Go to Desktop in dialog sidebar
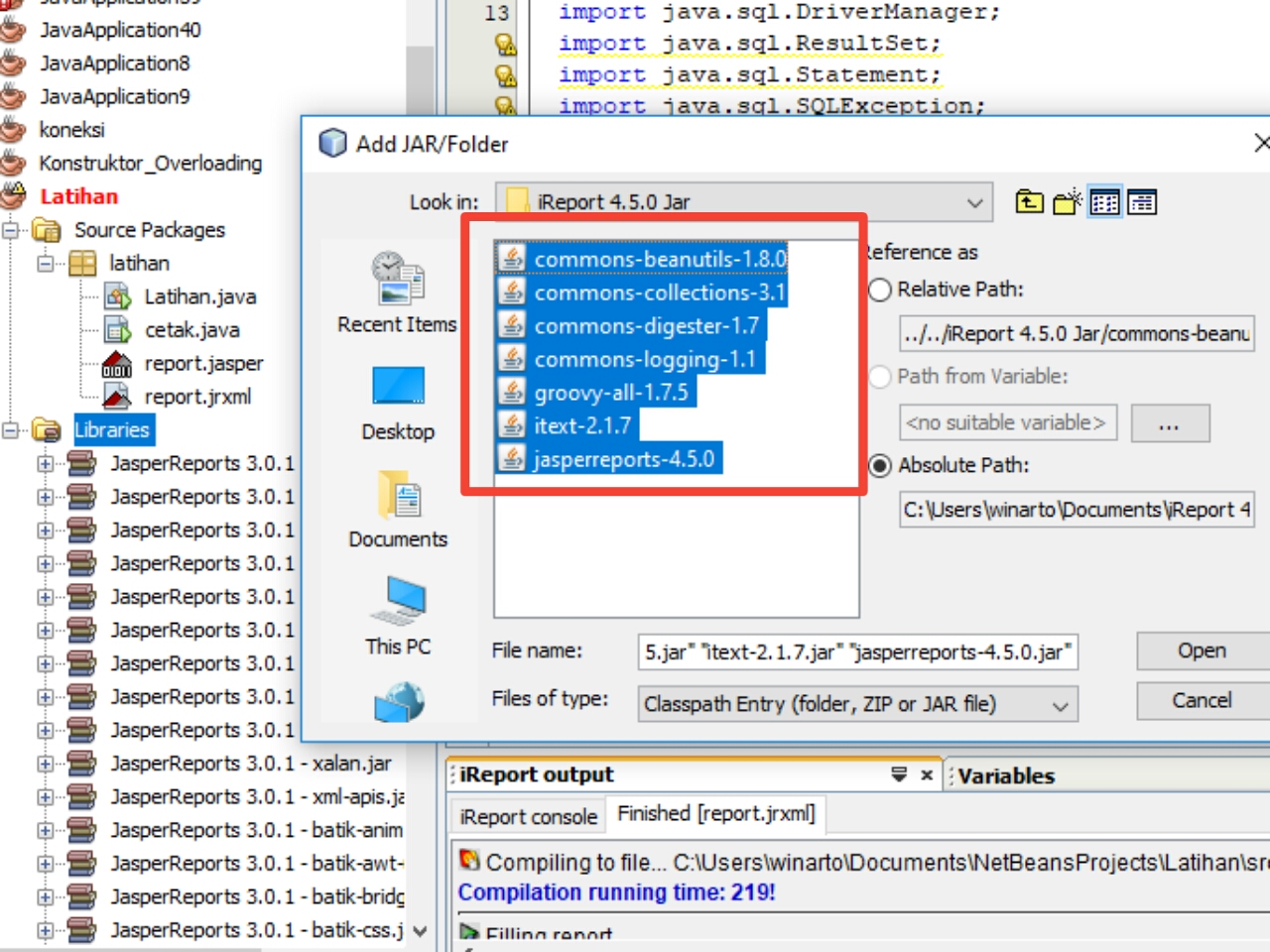Viewport: 1270px width, 952px height. 398,404
